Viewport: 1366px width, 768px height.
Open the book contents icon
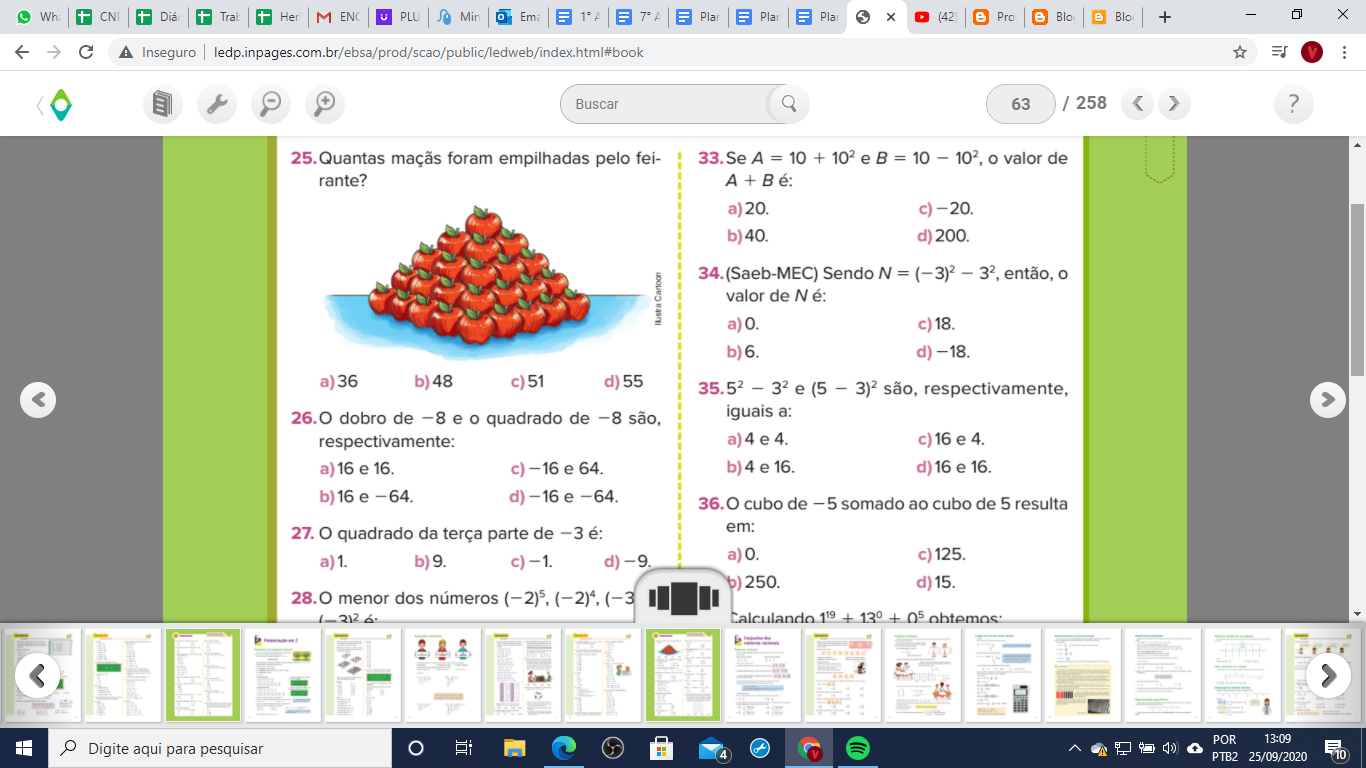pyautogui.click(x=162, y=103)
